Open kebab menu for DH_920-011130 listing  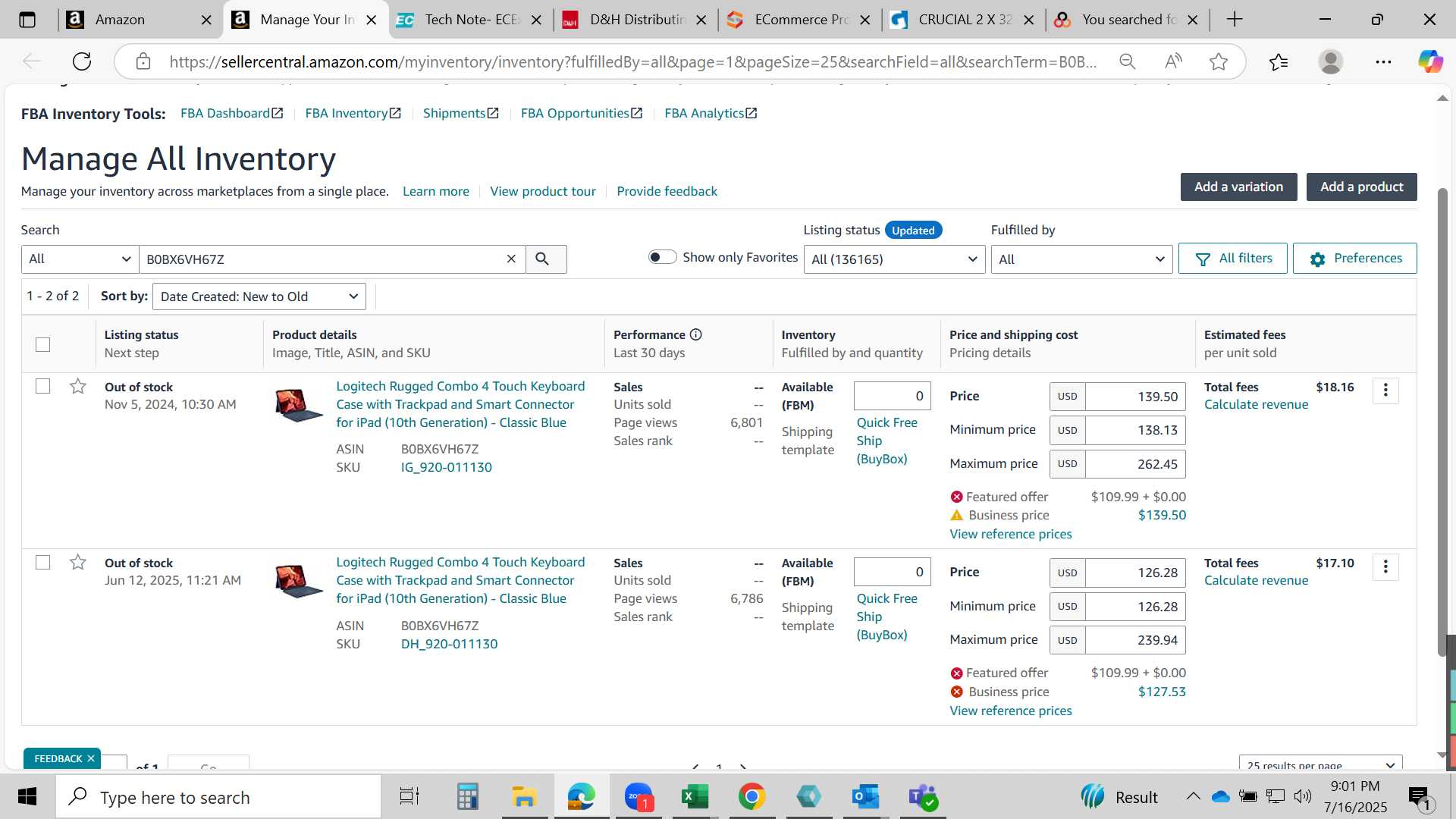pos(1385,566)
